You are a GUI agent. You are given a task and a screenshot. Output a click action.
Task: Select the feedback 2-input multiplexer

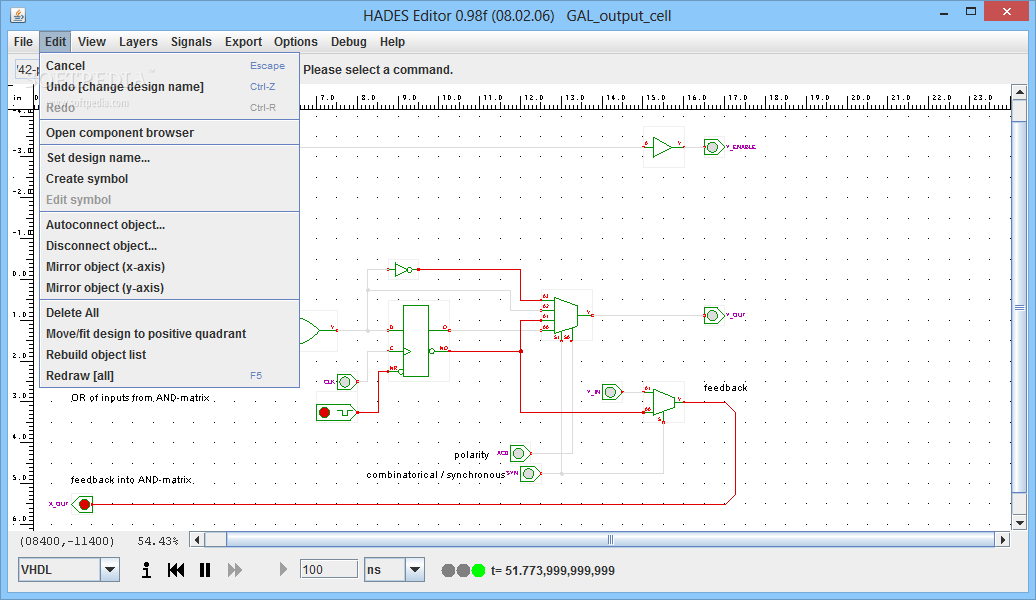664,402
